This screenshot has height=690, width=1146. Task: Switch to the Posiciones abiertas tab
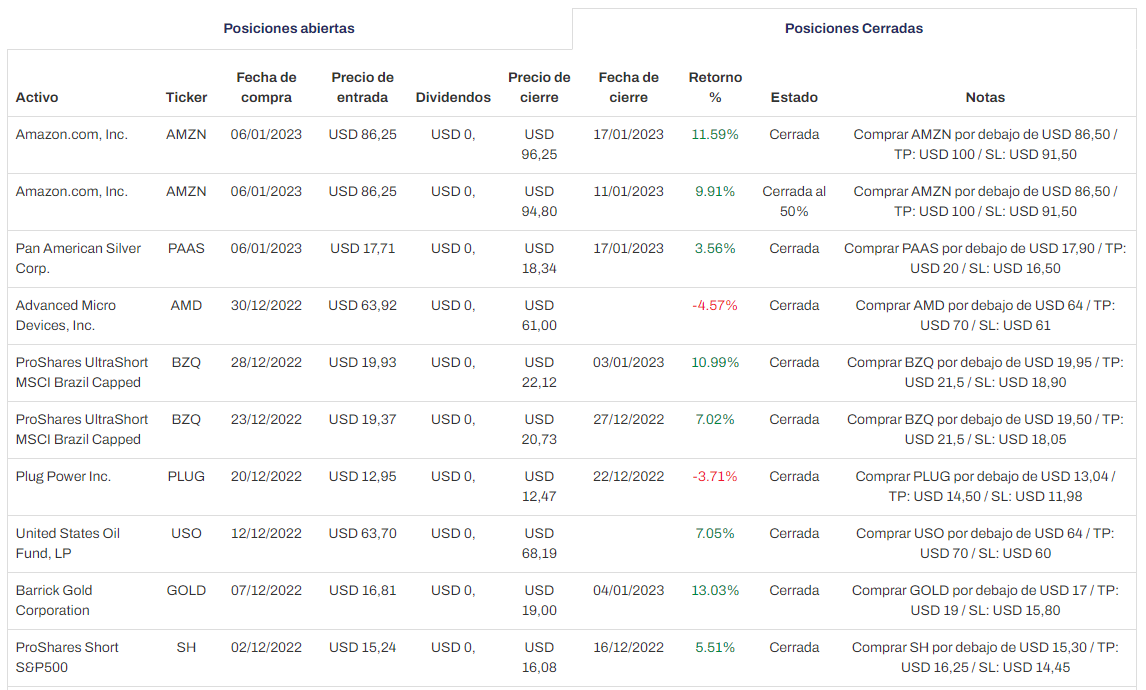[289, 29]
